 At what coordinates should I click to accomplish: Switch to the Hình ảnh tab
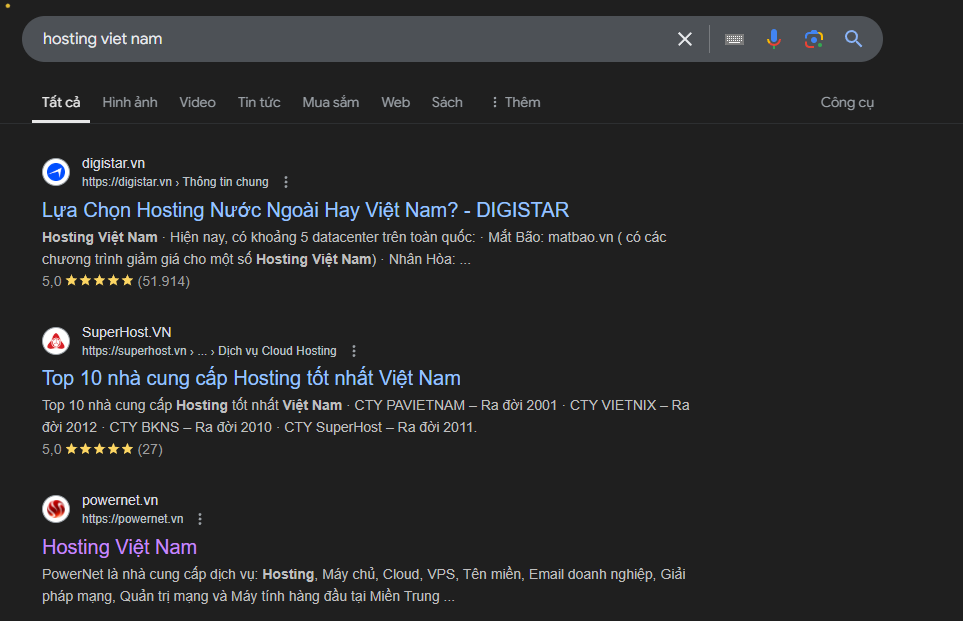[x=130, y=102]
